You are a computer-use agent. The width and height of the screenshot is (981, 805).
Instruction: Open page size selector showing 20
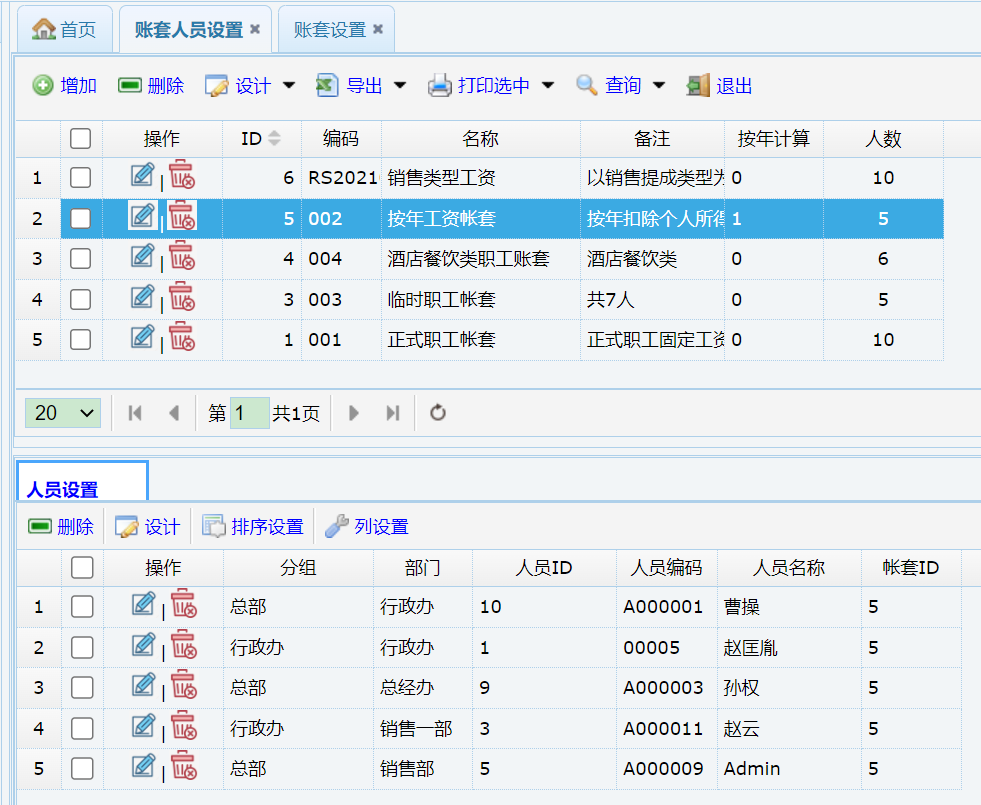click(63, 413)
